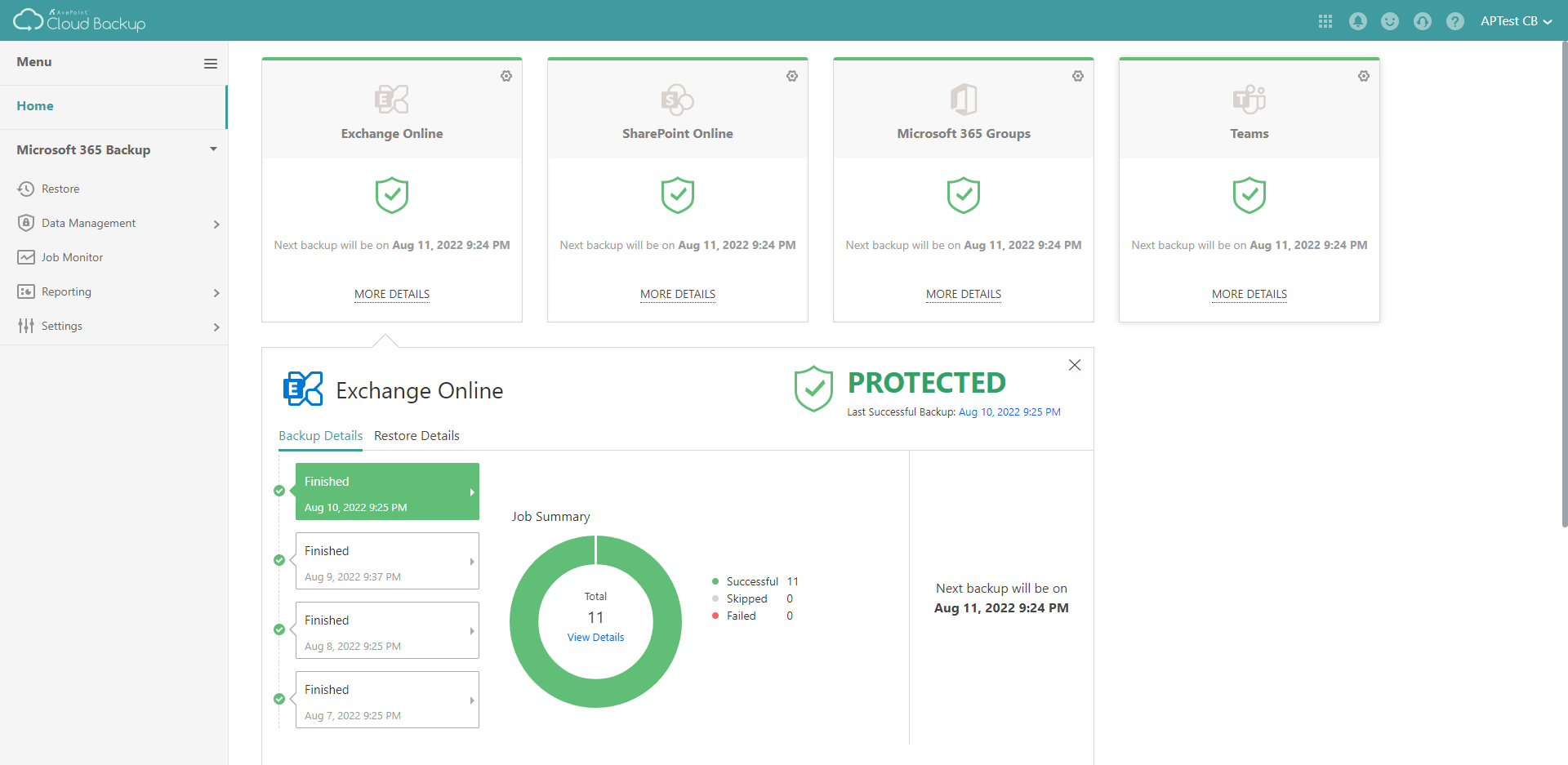The height and width of the screenshot is (765, 1568).
Task: Collapse the menu with hamburger icon
Action: coord(211,63)
